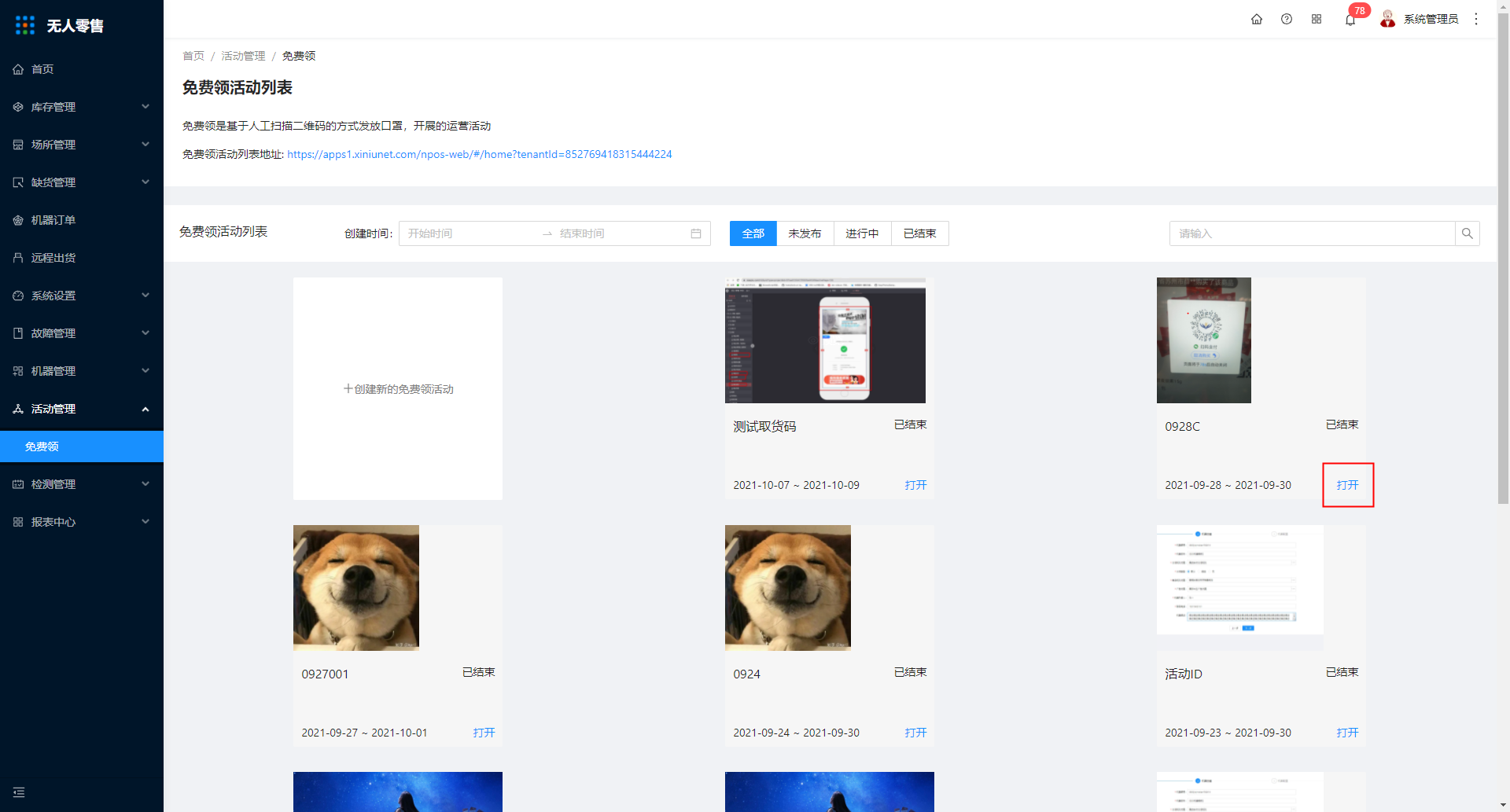Click 打开 on the 活动ID card
This screenshot has width=1510, height=812.
[x=1347, y=733]
